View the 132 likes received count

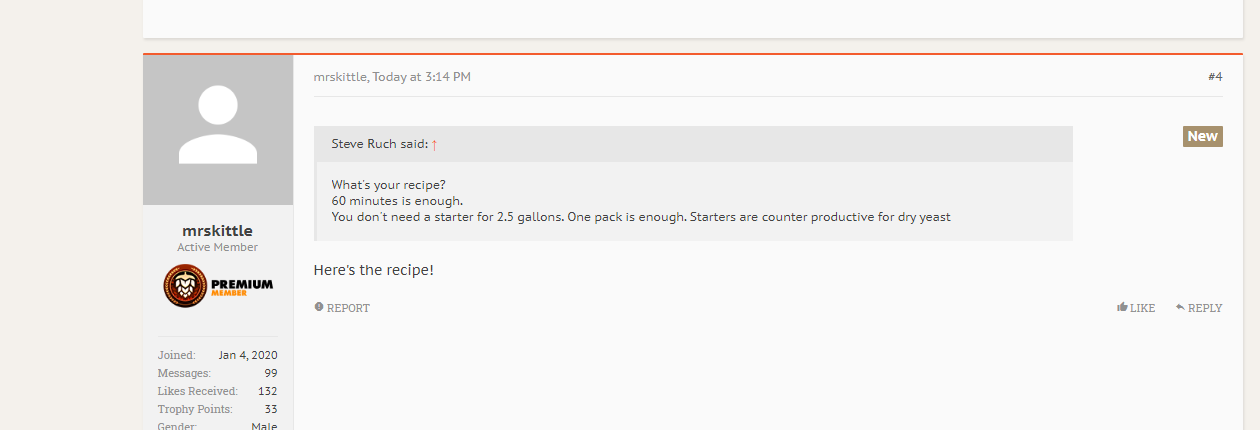pyautogui.click(x=268, y=391)
